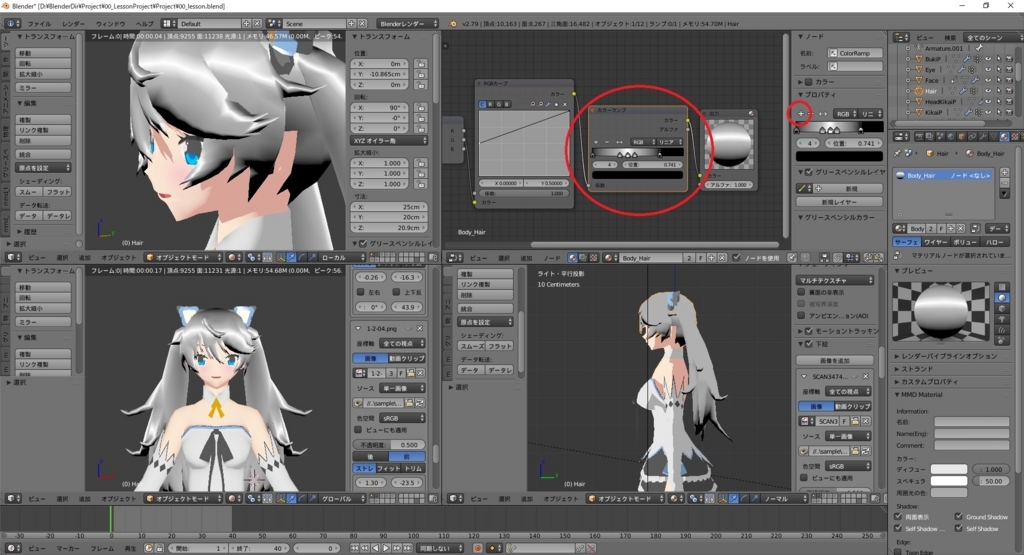Open the Material properties tab icon
1024x555 pixels.
(x=1004, y=136)
